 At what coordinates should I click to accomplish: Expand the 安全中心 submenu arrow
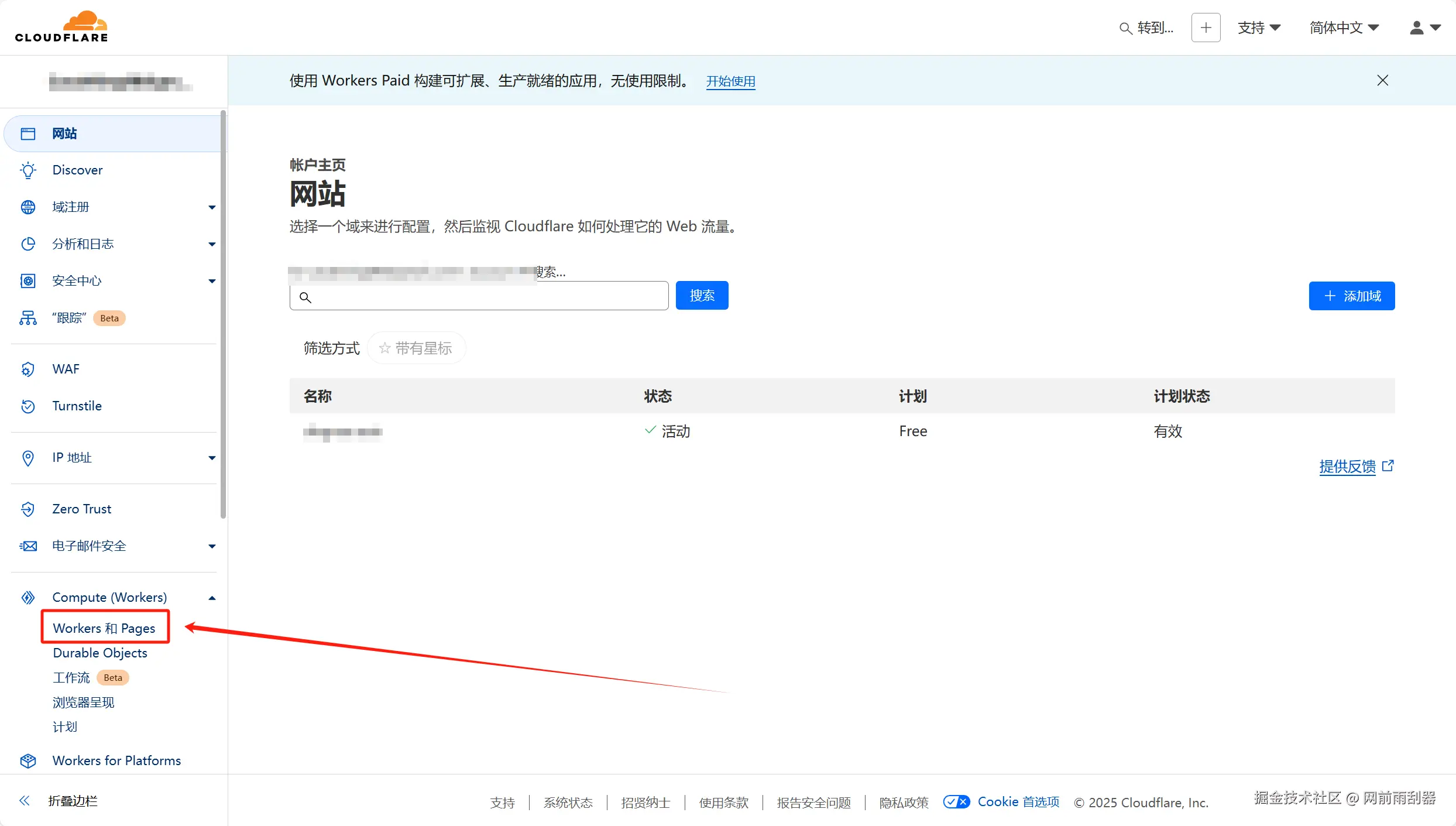tap(212, 281)
